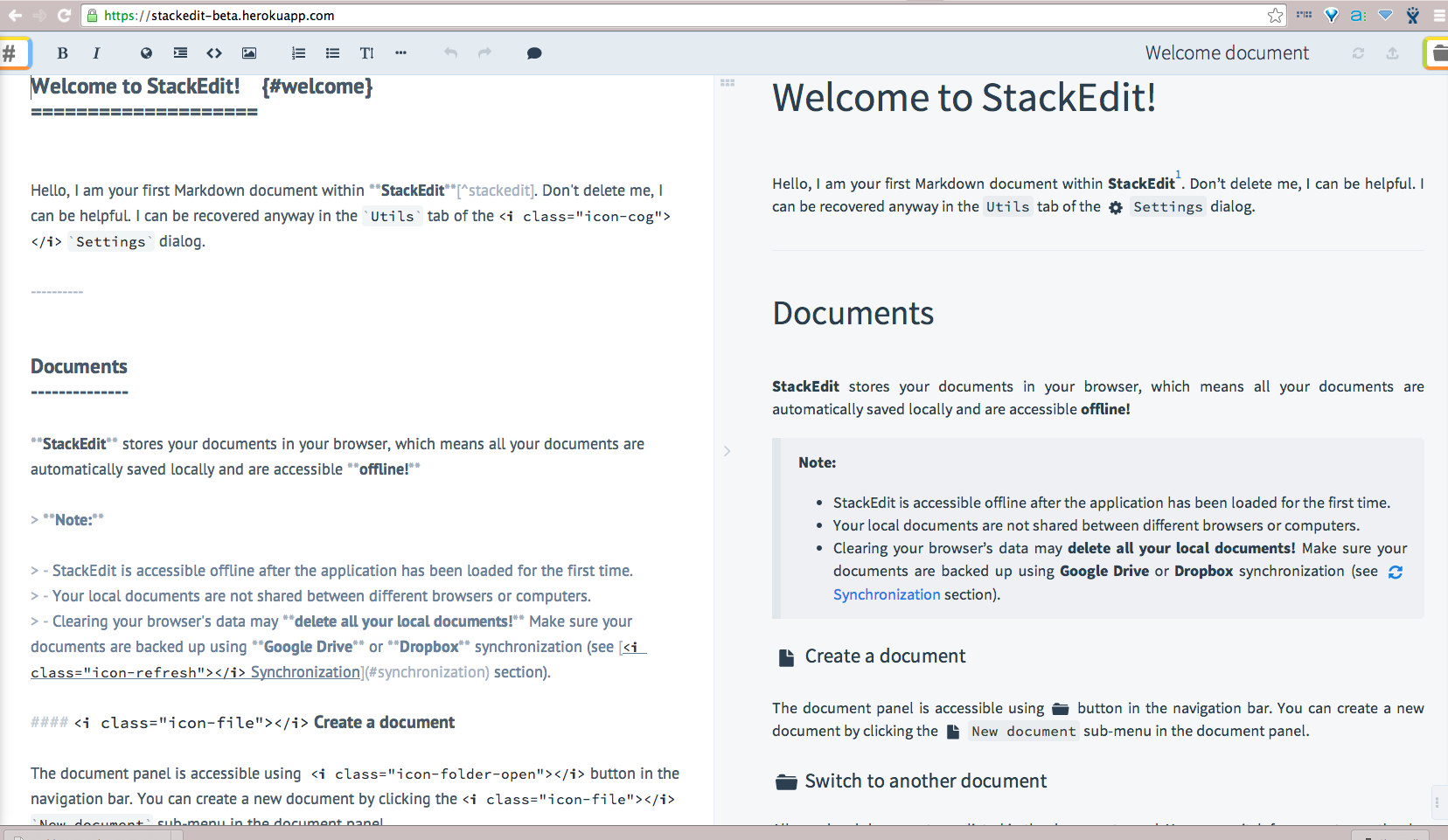Apply italic formatting
The width and height of the screenshot is (1448, 840).
pyautogui.click(x=96, y=53)
